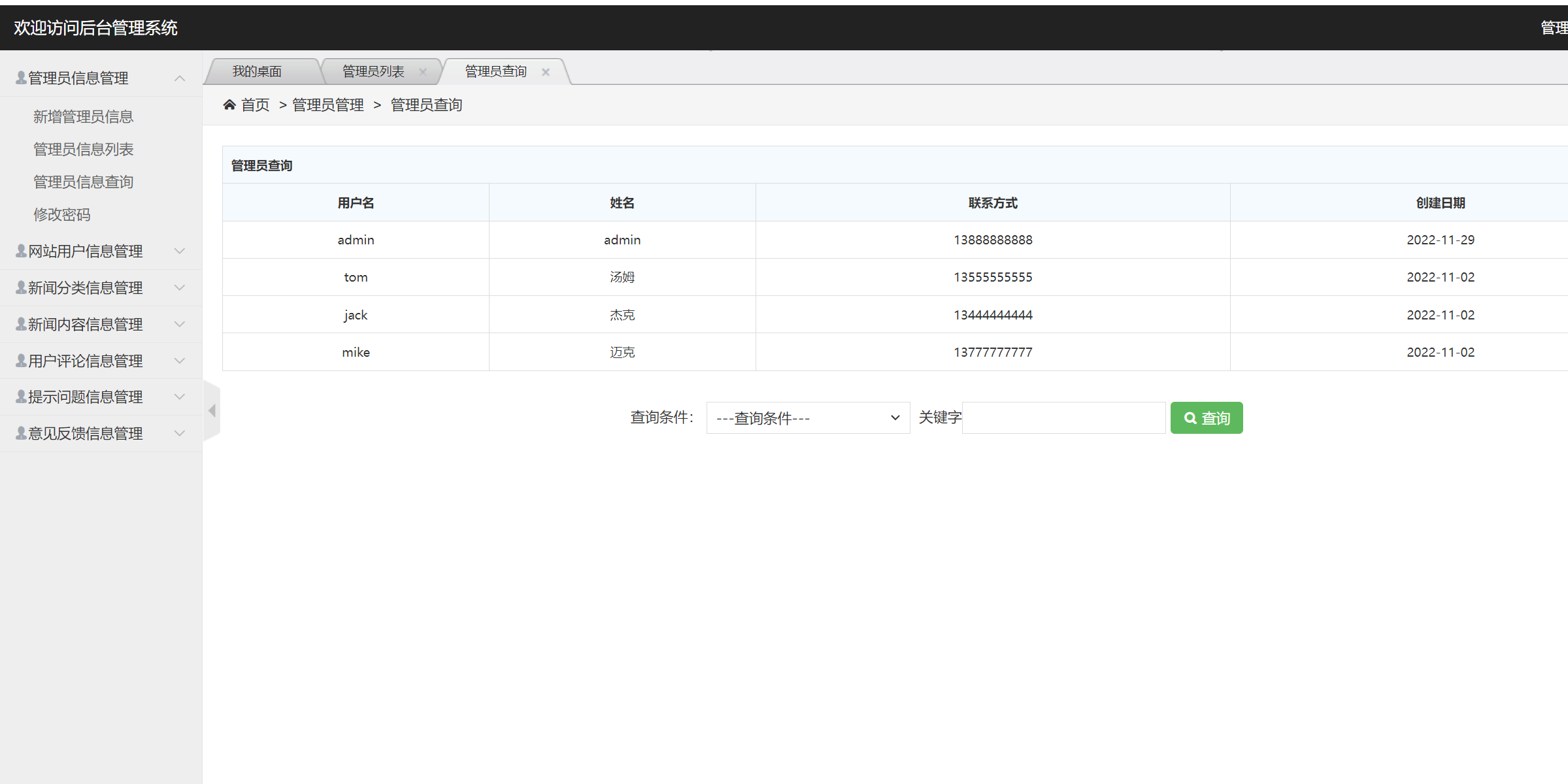Viewport: 1568px width, 784px height.
Task: Focus the 关键字 input field
Action: 1063,417
